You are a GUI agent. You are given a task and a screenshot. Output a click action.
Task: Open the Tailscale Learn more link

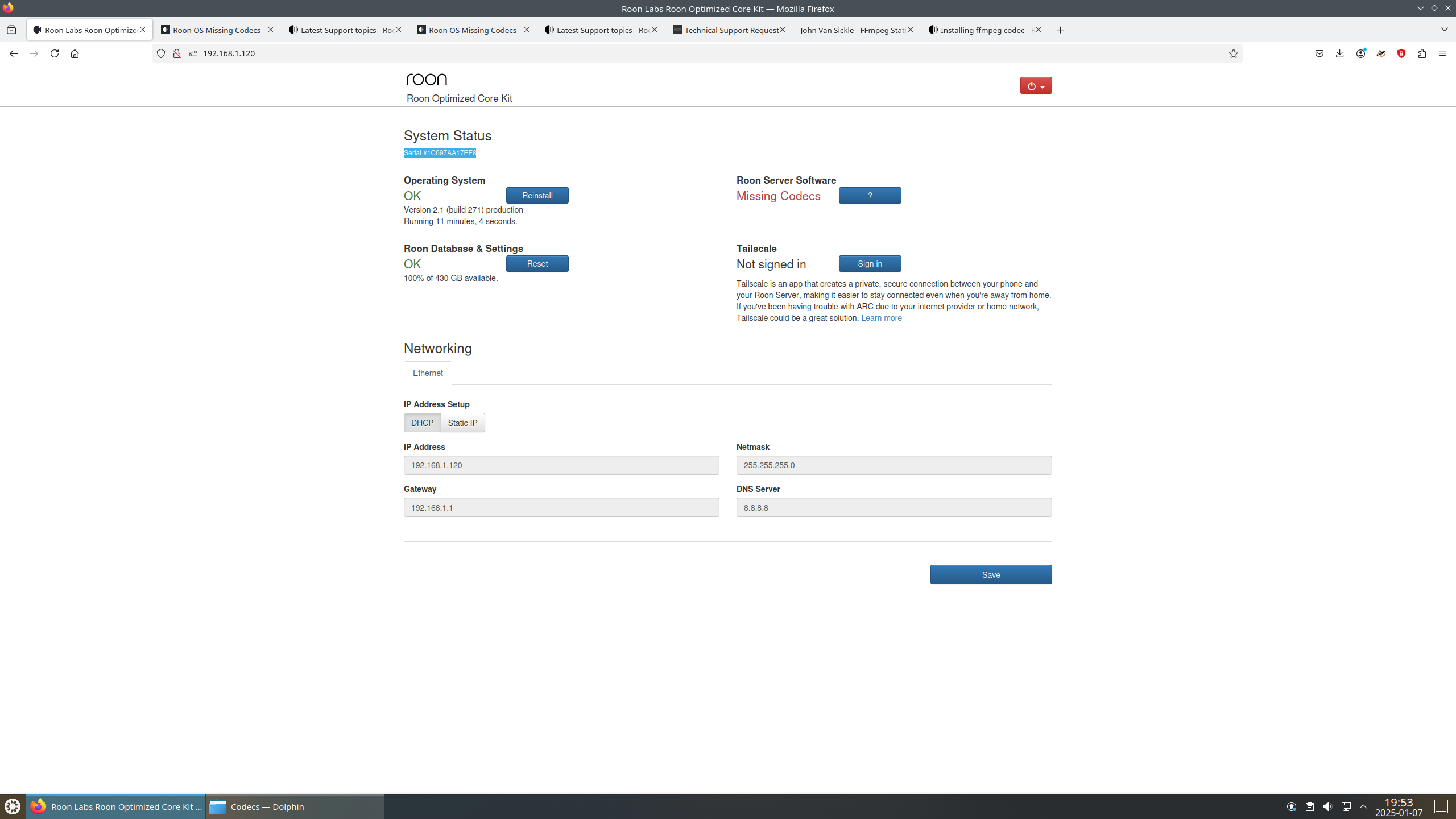[x=881, y=318]
